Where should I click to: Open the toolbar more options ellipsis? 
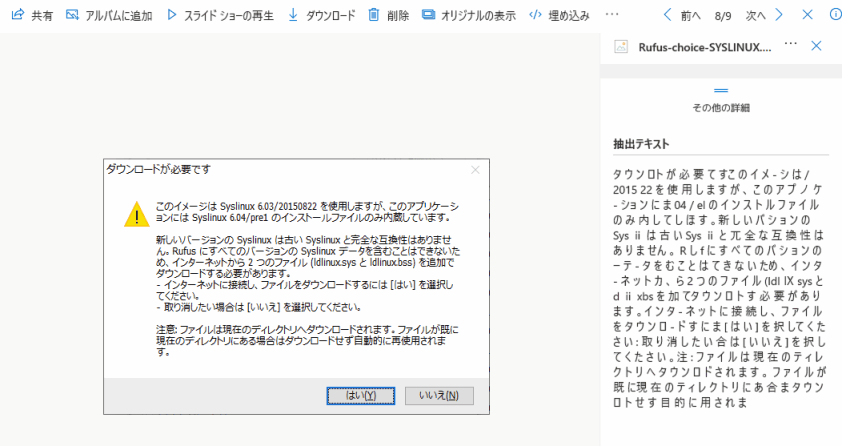tap(612, 14)
